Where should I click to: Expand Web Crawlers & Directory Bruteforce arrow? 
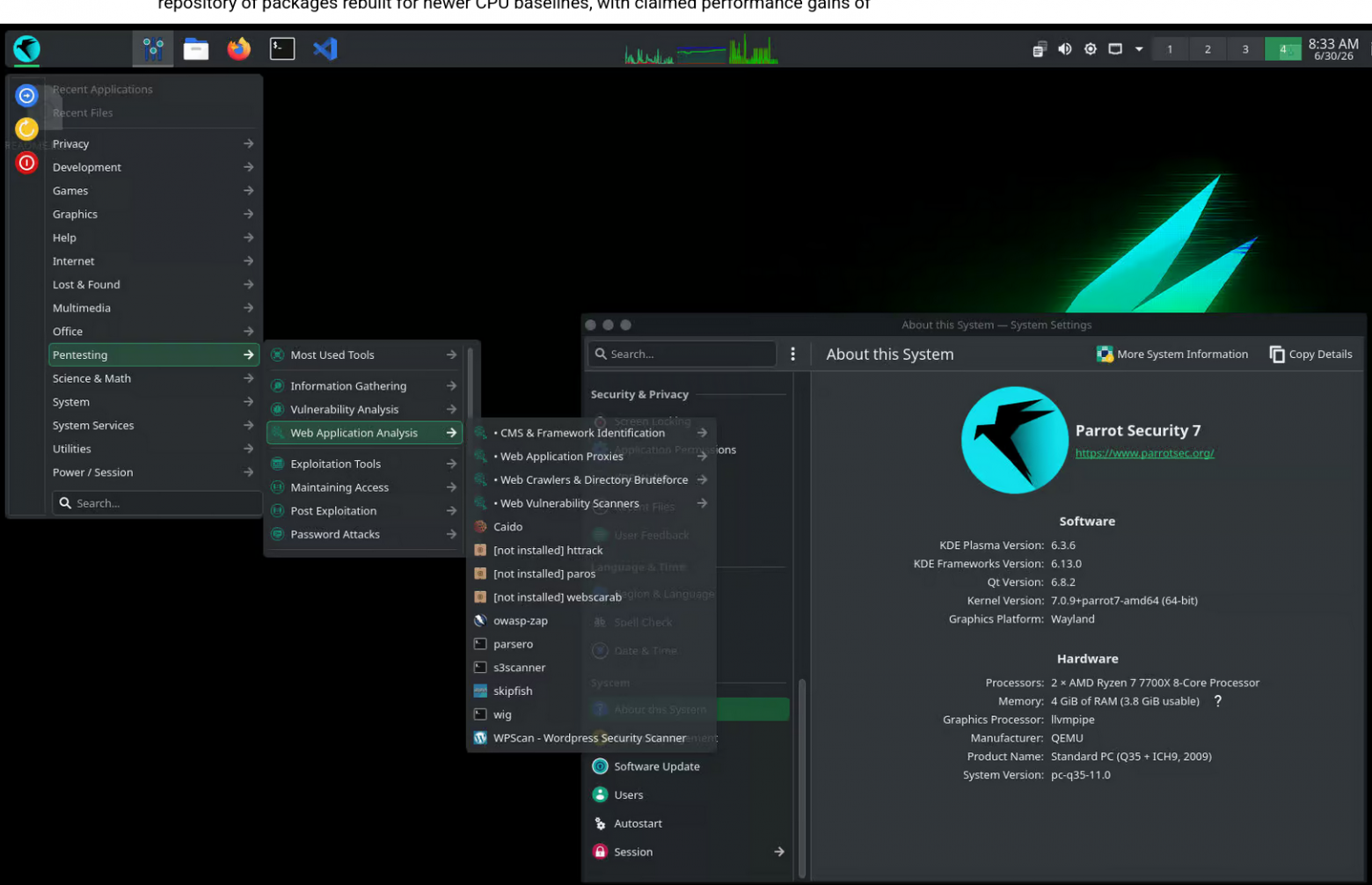[x=702, y=479]
